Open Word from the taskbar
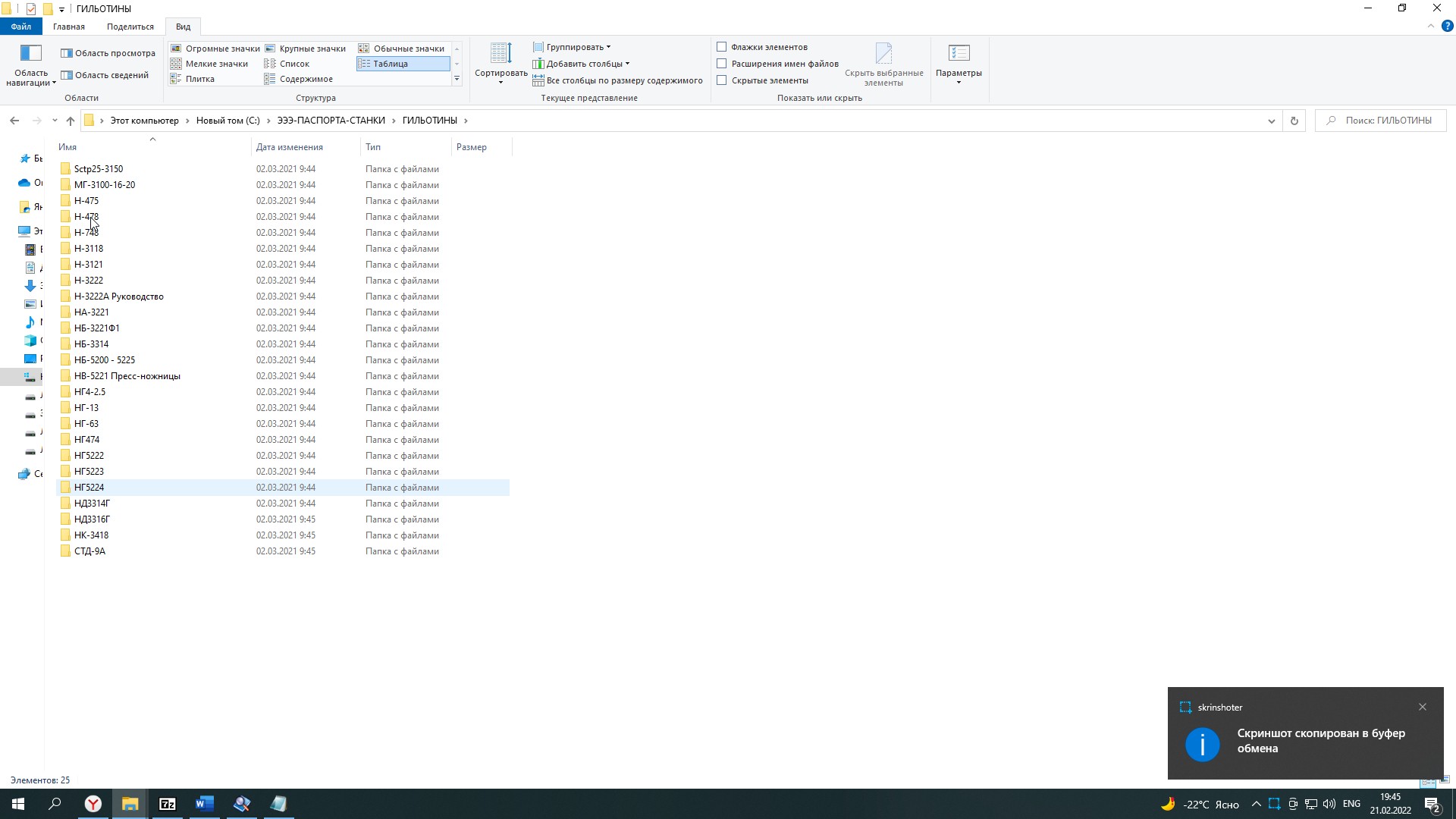1456x819 pixels. pos(204,804)
